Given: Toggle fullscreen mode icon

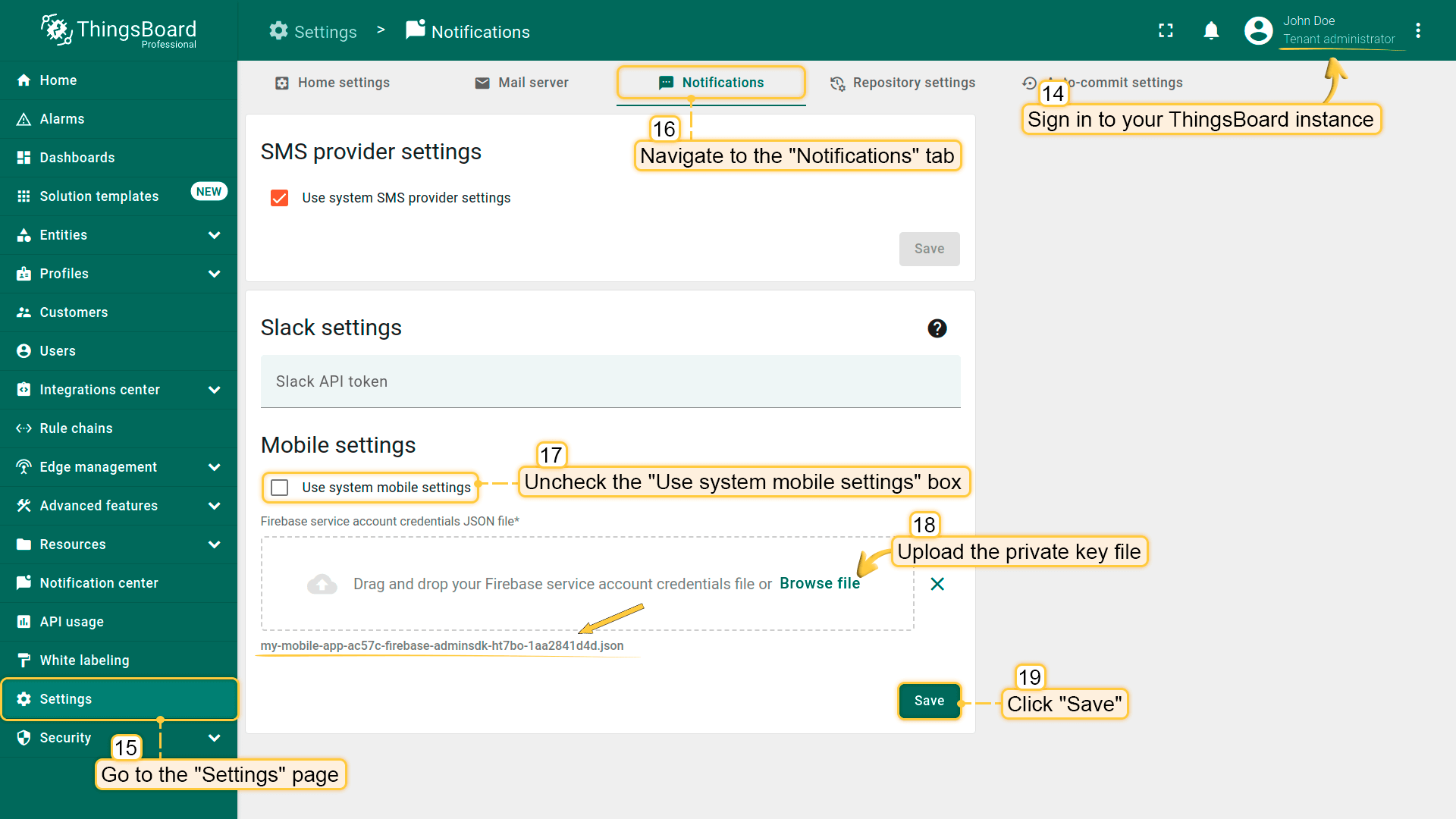Looking at the screenshot, I should point(1166,30).
